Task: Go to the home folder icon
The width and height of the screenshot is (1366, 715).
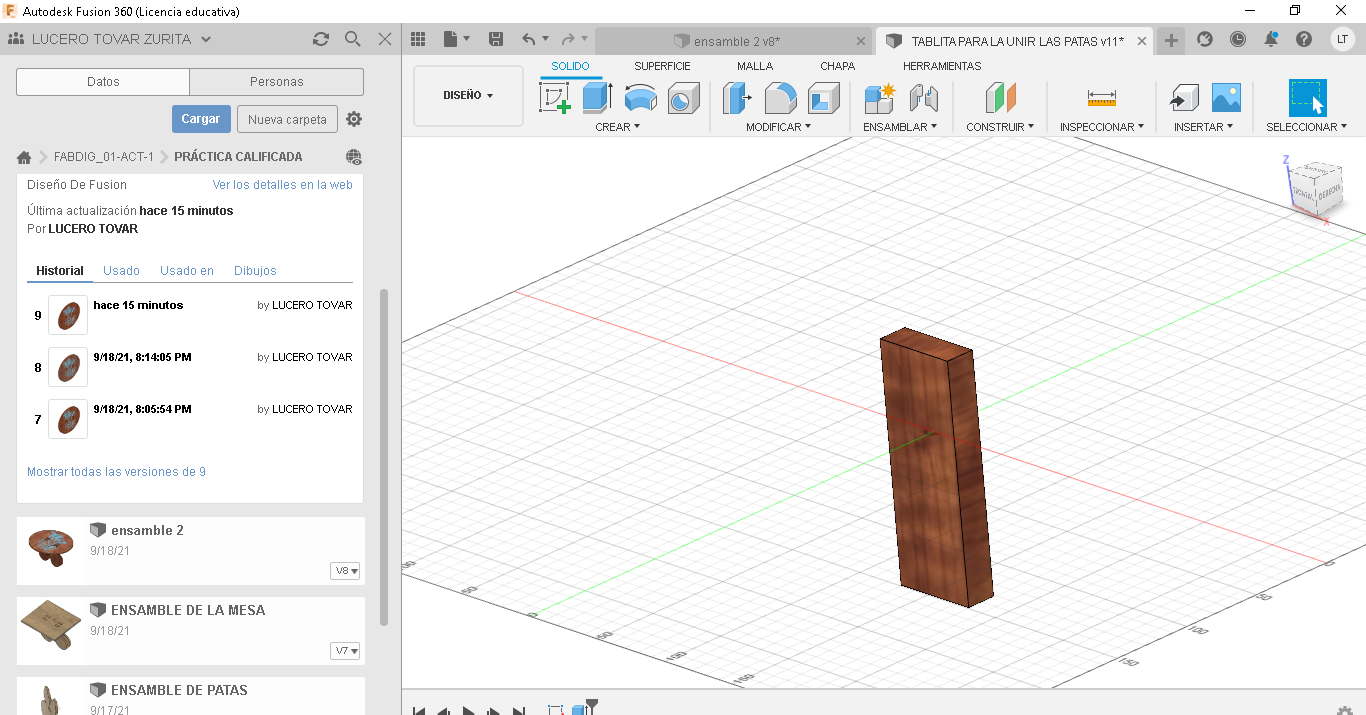Action: tap(24, 157)
